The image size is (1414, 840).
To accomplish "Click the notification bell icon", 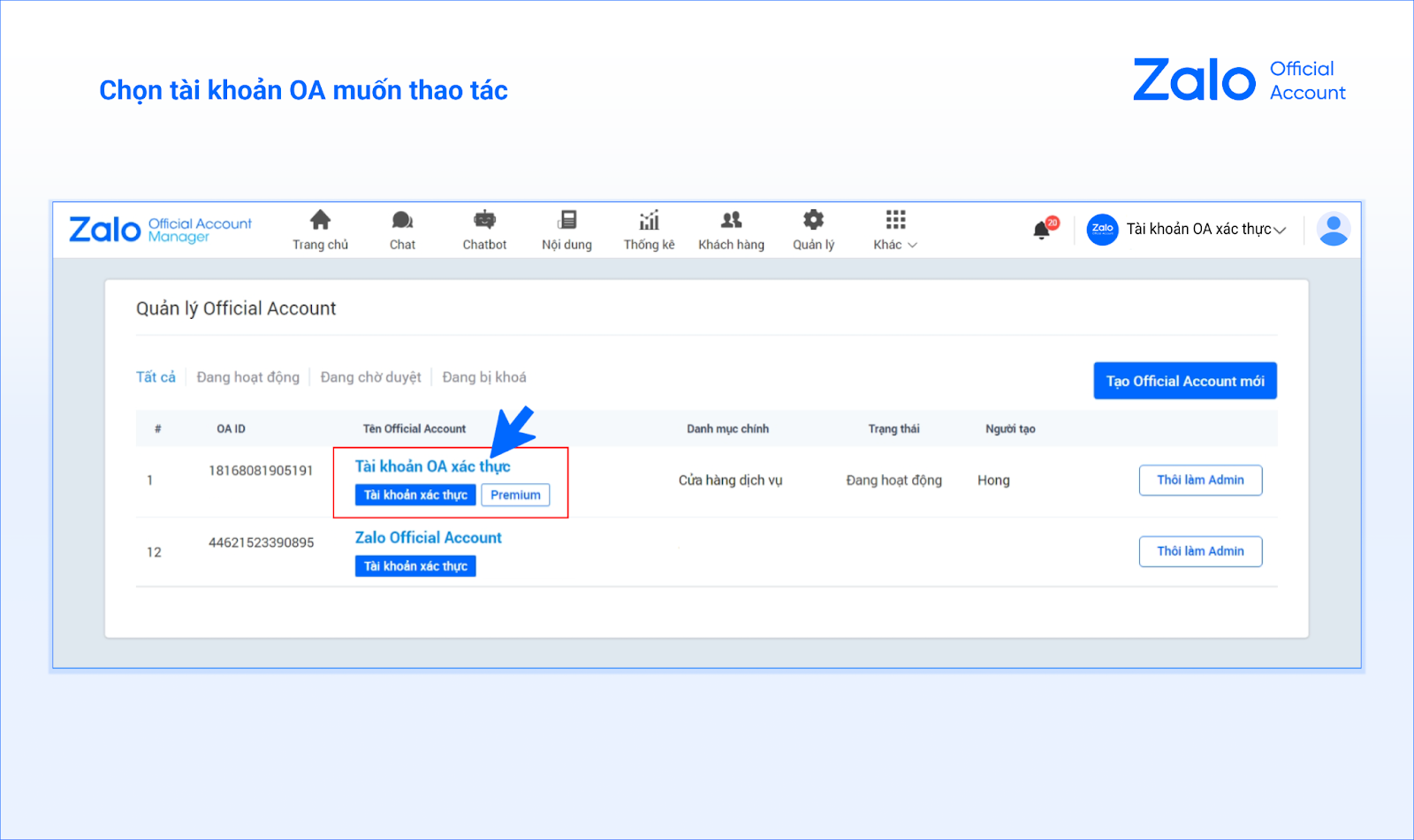I will click(1042, 230).
